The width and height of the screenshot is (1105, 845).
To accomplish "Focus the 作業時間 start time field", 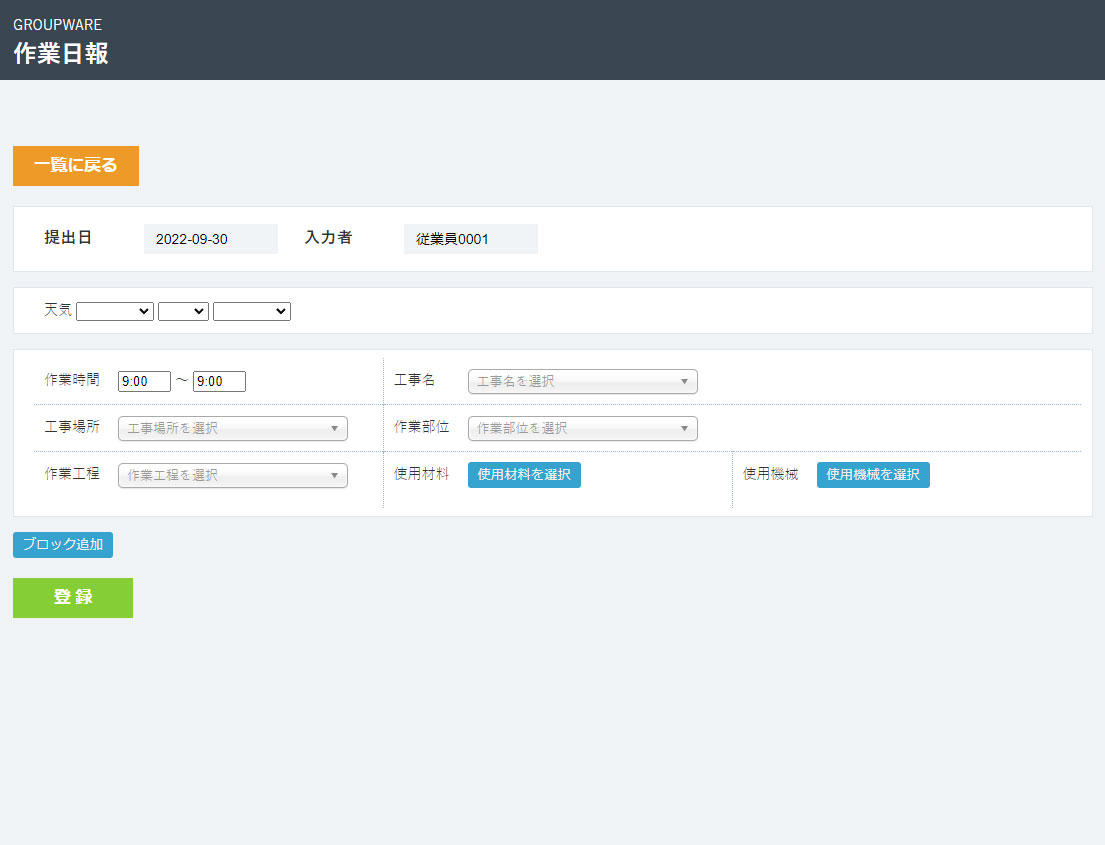I will (x=144, y=382).
